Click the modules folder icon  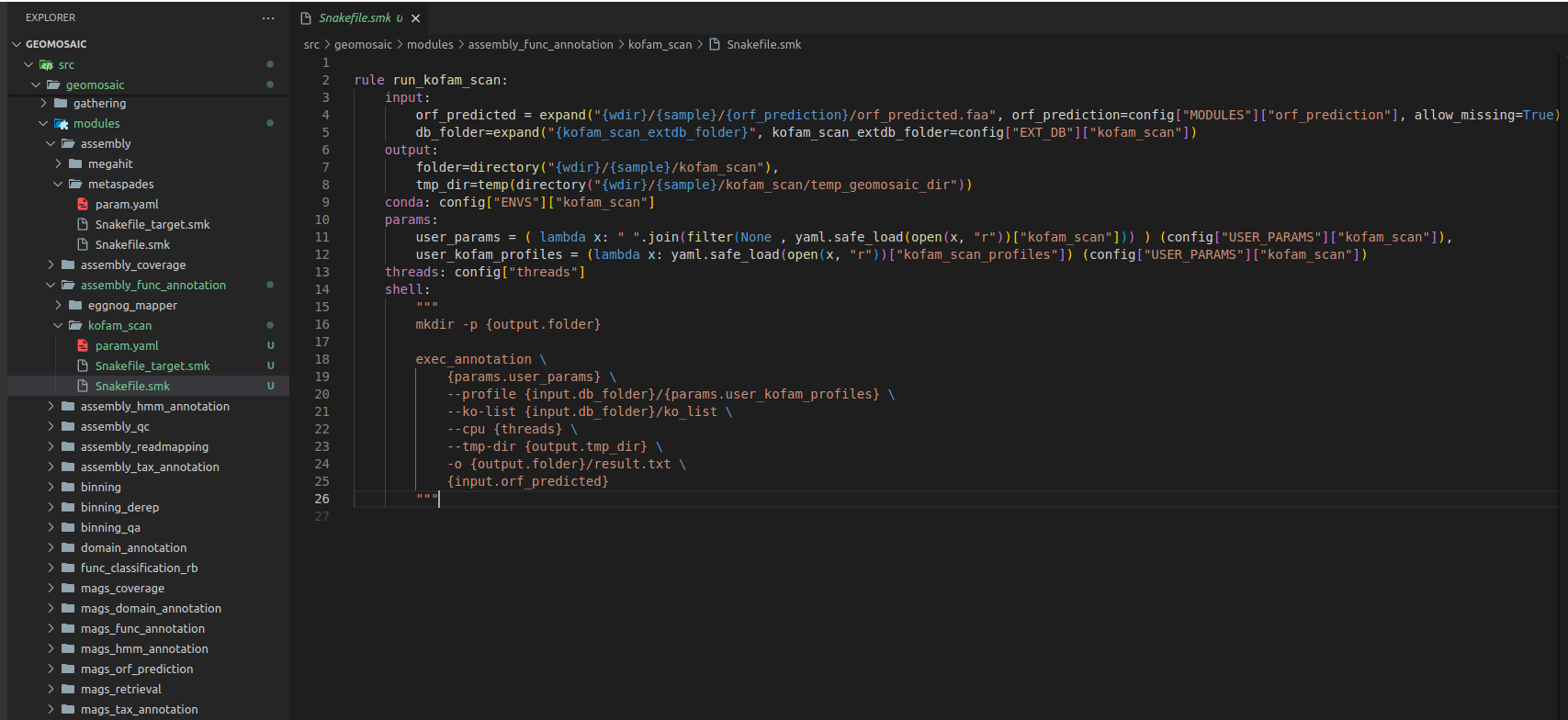[x=61, y=123]
